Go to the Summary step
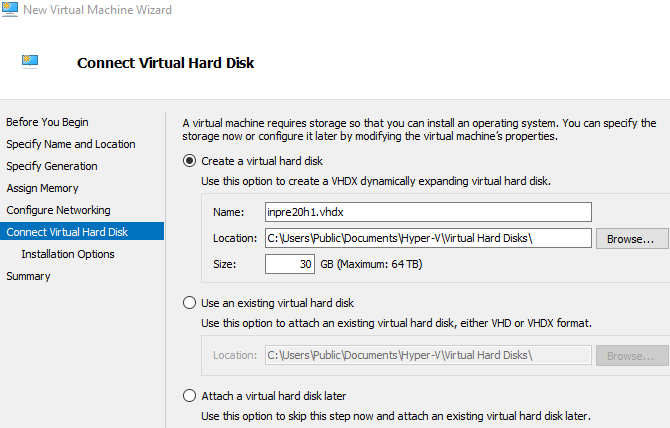Screen dimensions: 670x428 [x=28, y=276]
